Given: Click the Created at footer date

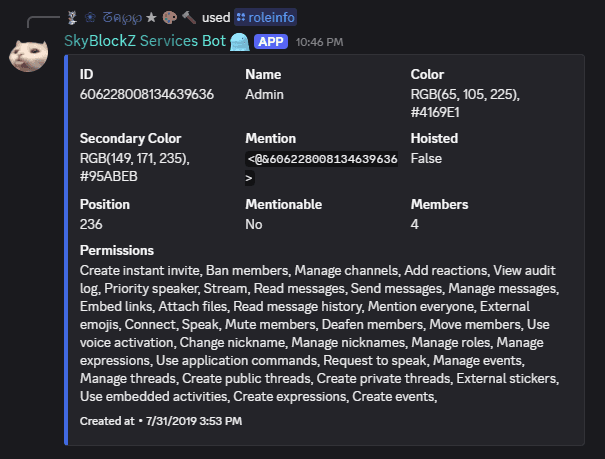Looking at the screenshot, I should [161, 421].
